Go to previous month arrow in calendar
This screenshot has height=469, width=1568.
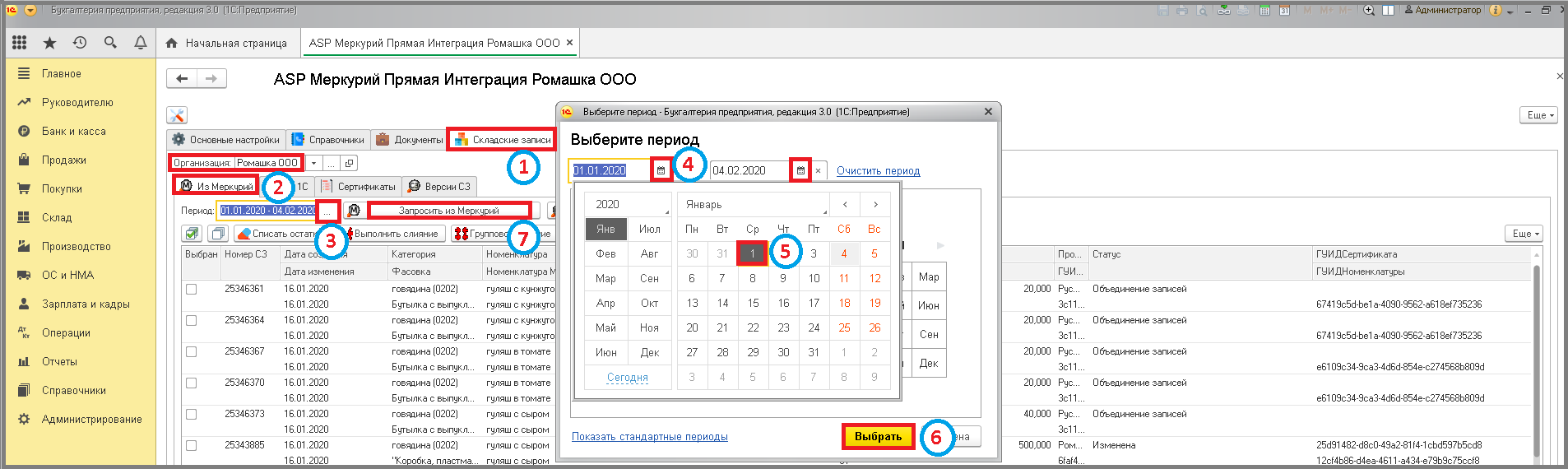845,204
